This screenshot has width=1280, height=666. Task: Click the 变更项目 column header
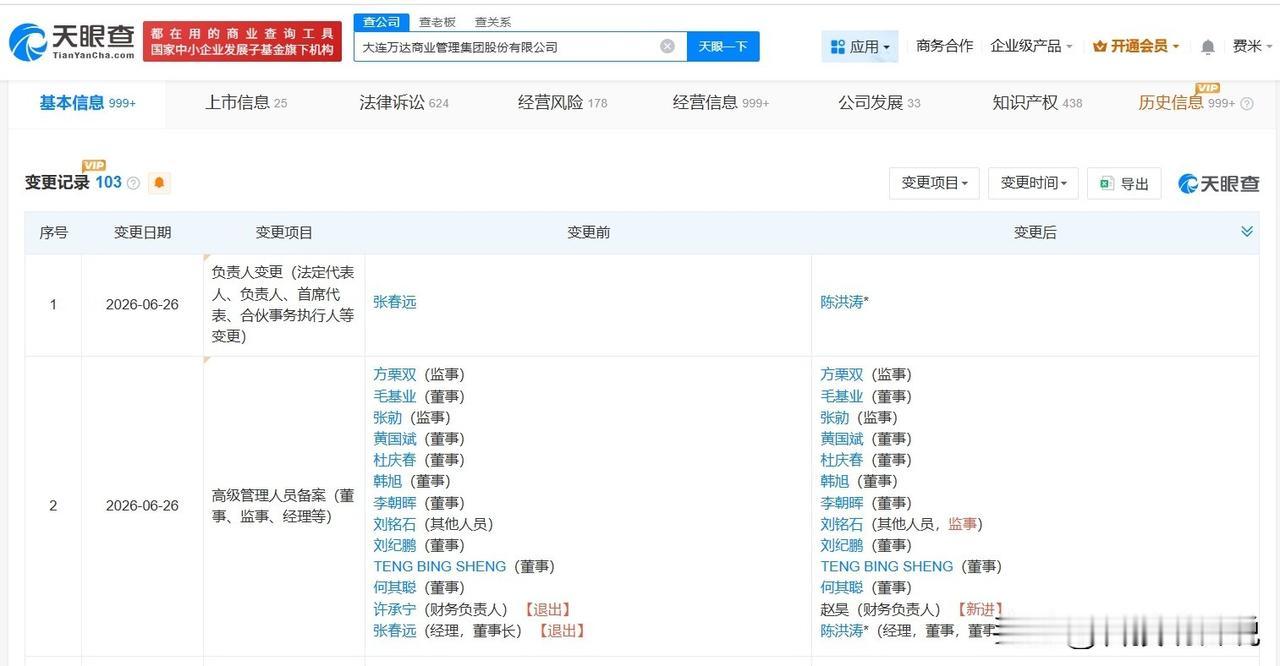(x=284, y=232)
